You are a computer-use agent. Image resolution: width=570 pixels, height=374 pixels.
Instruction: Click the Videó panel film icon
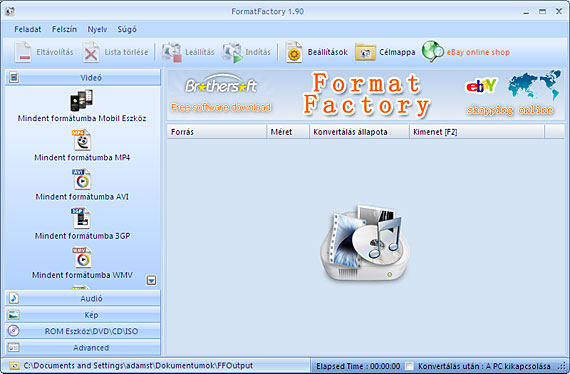pos(14,77)
